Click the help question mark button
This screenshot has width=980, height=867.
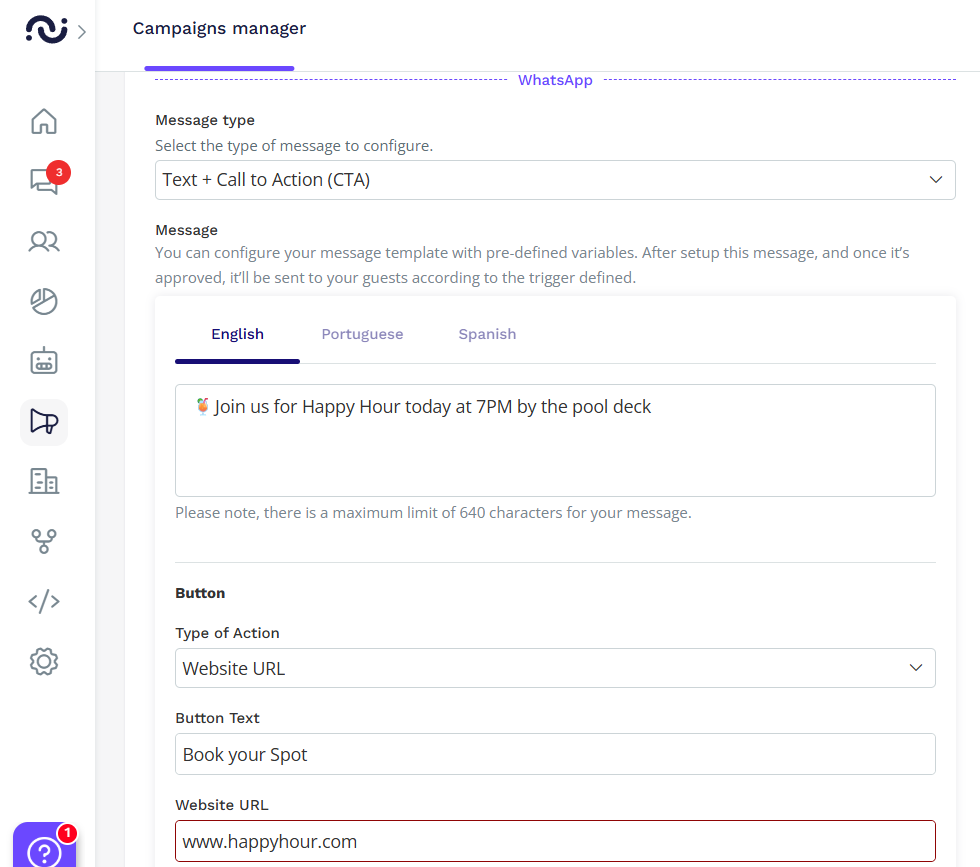tap(44, 850)
